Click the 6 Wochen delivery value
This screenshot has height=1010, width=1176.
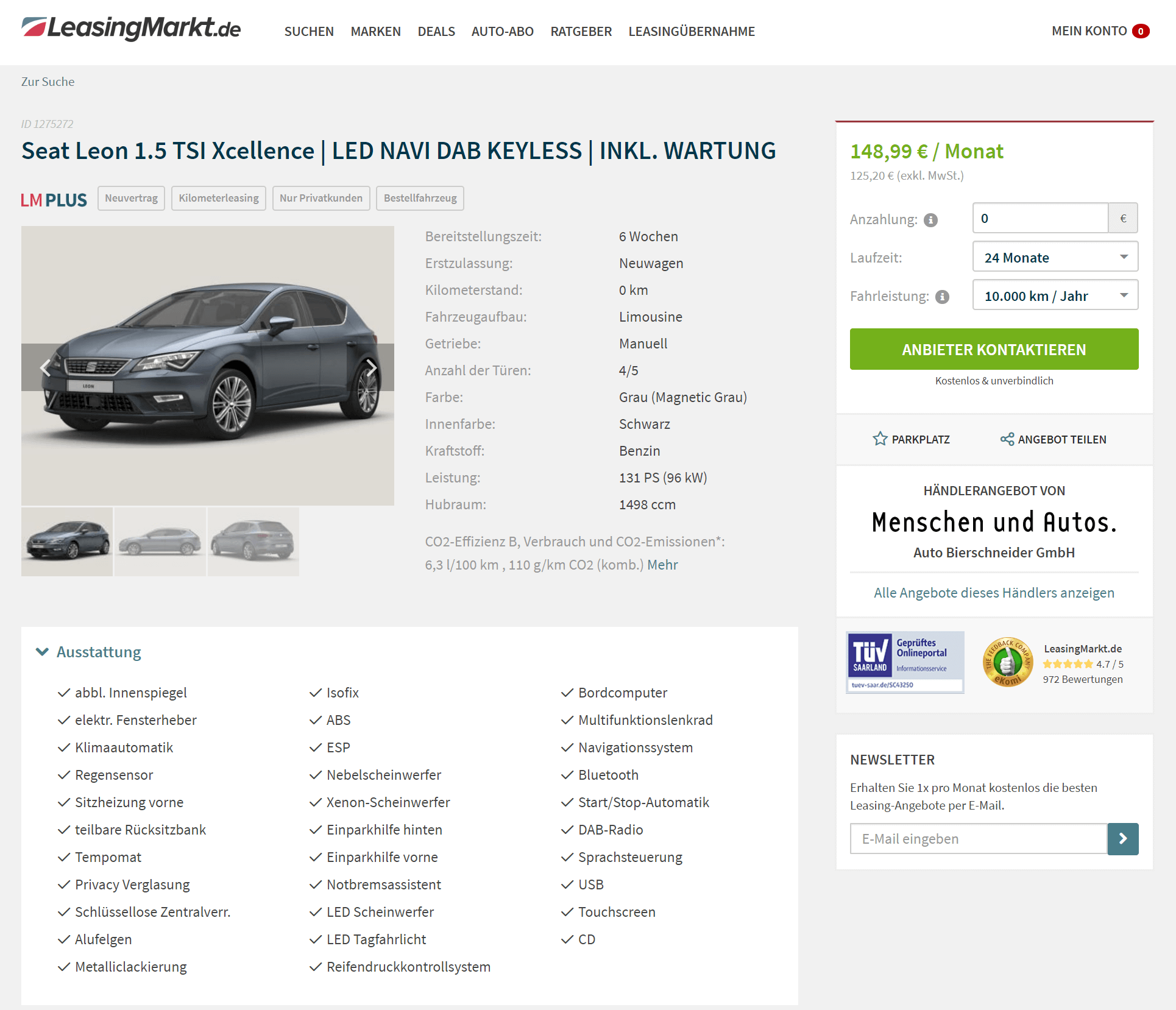coord(648,236)
